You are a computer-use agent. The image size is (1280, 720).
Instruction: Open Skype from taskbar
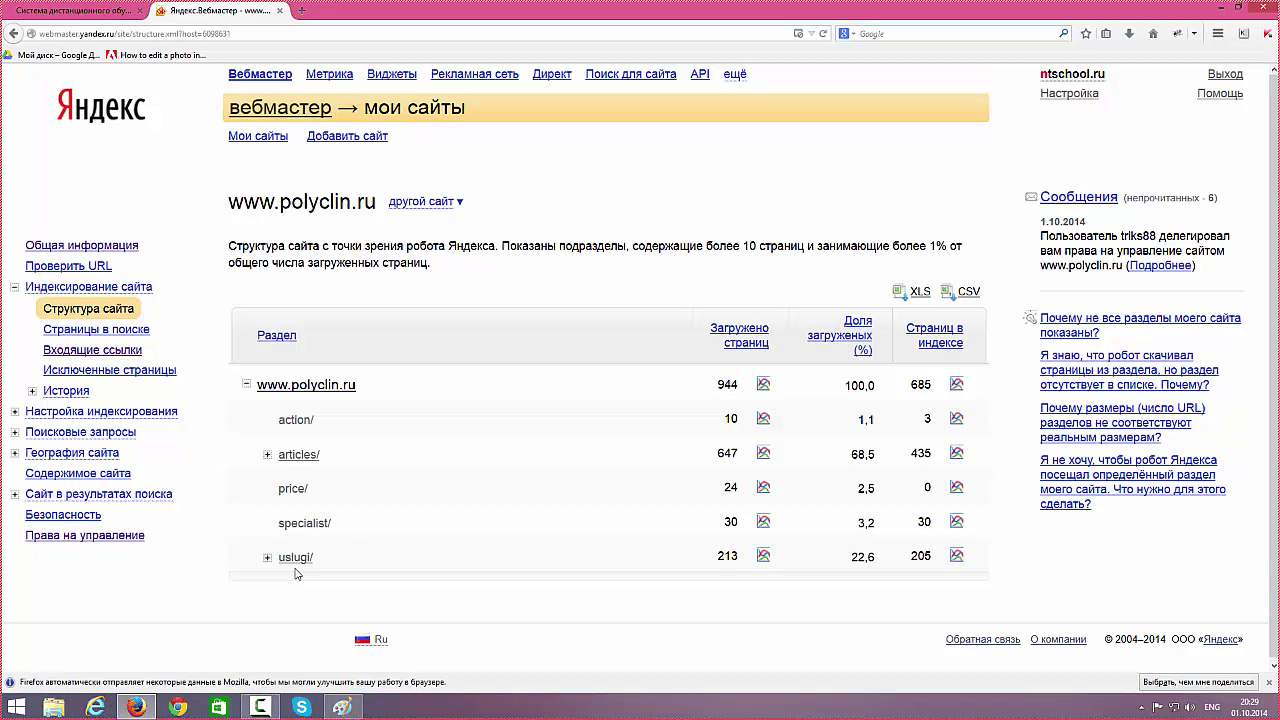click(x=301, y=706)
